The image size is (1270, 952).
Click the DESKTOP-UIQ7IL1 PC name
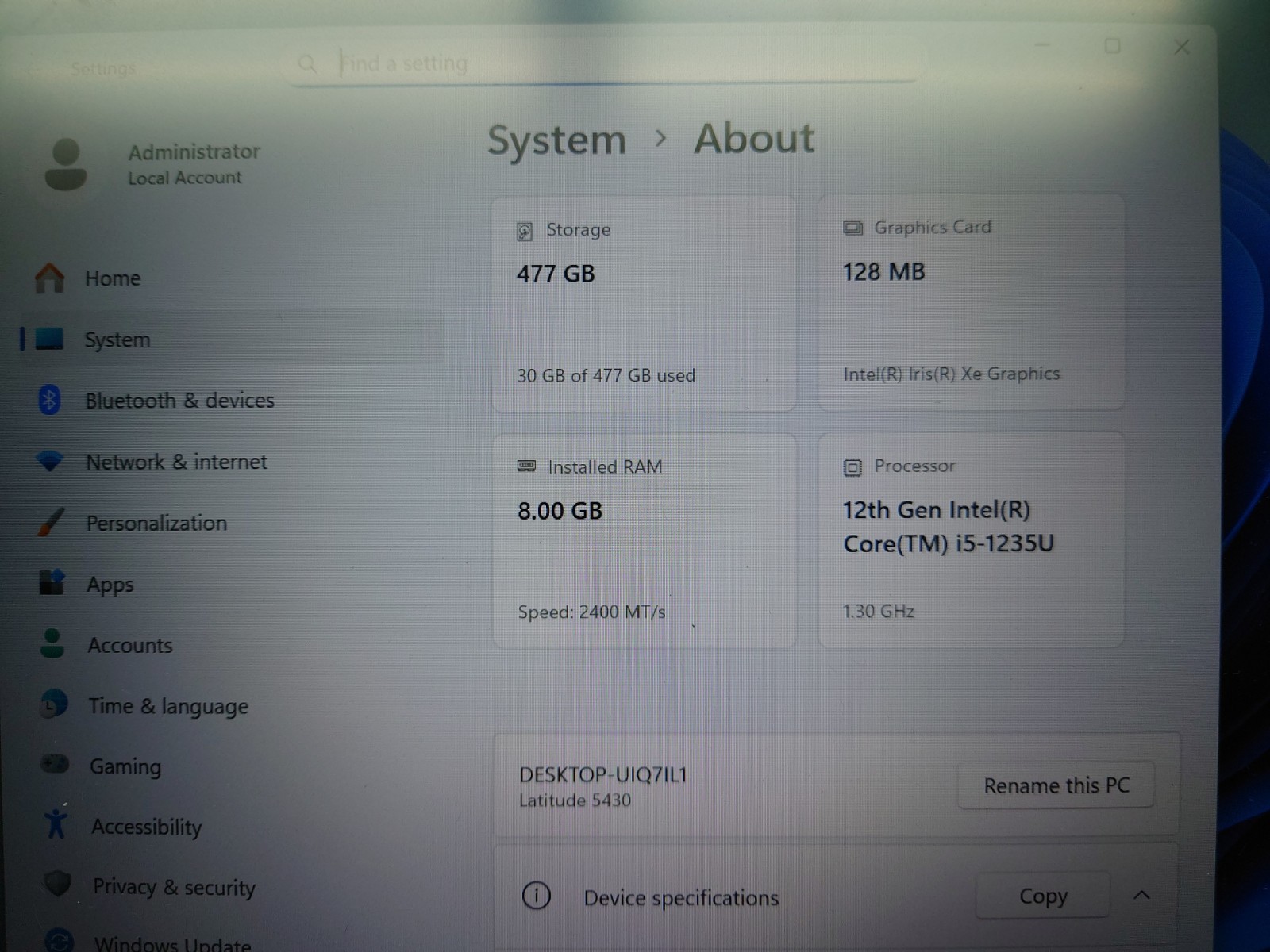click(x=603, y=774)
